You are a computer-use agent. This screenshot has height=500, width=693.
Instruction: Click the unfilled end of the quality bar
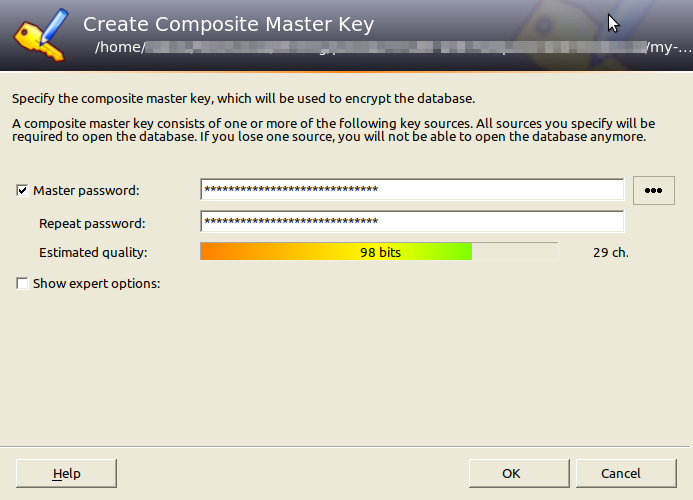pos(514,252)
